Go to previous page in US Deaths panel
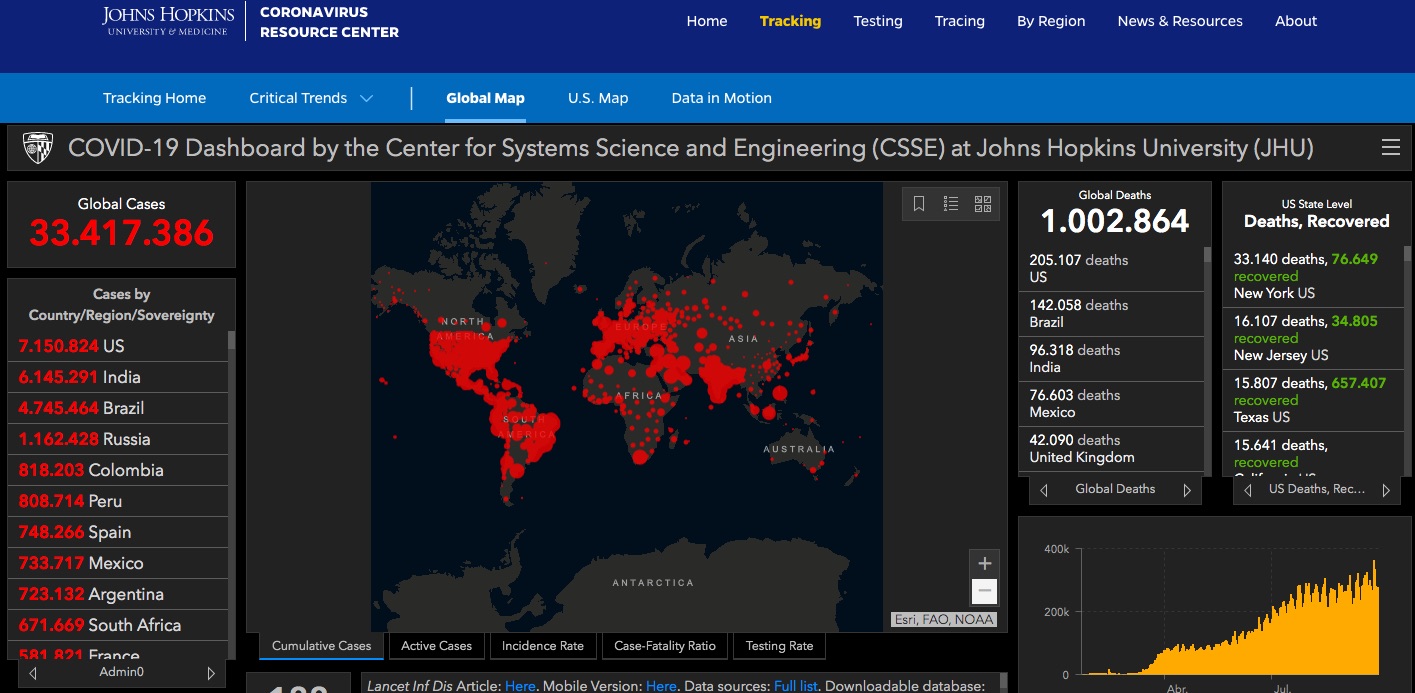This screenshot has width=1415, height=693. click(x=1247, y=490)
